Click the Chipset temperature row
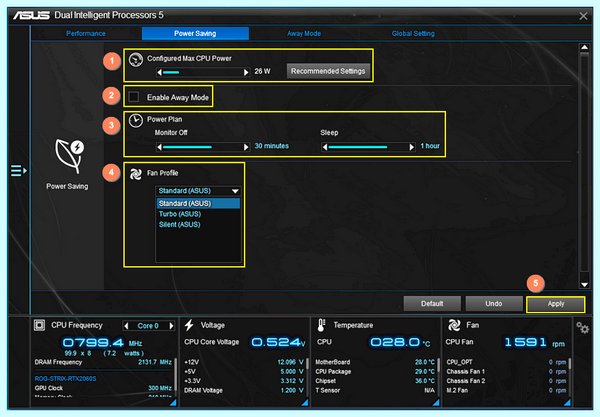The height and width of the screenshot is (417, 600). pyautogui.click(x=375, y=381)
